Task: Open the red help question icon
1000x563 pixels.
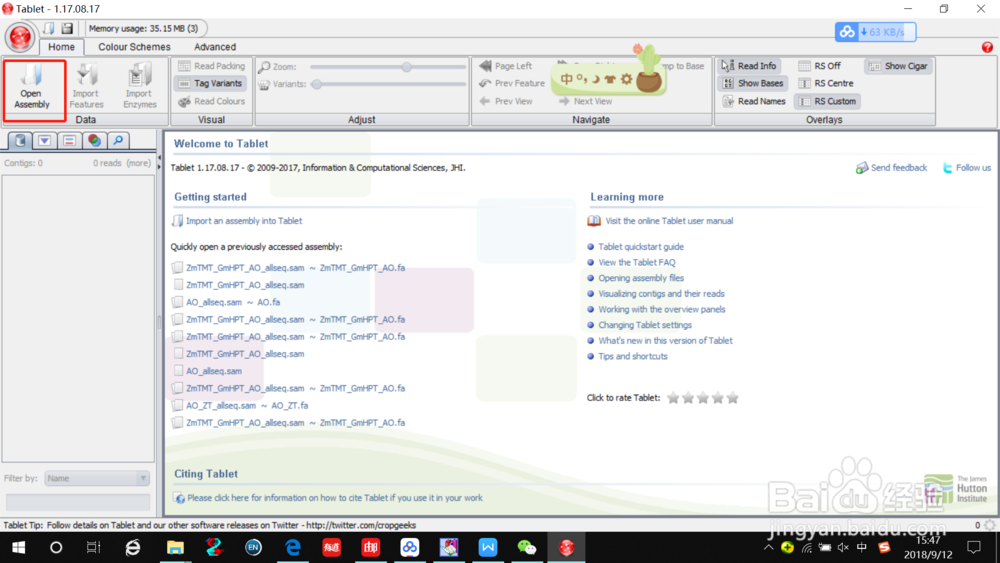Action: point(987,47)
